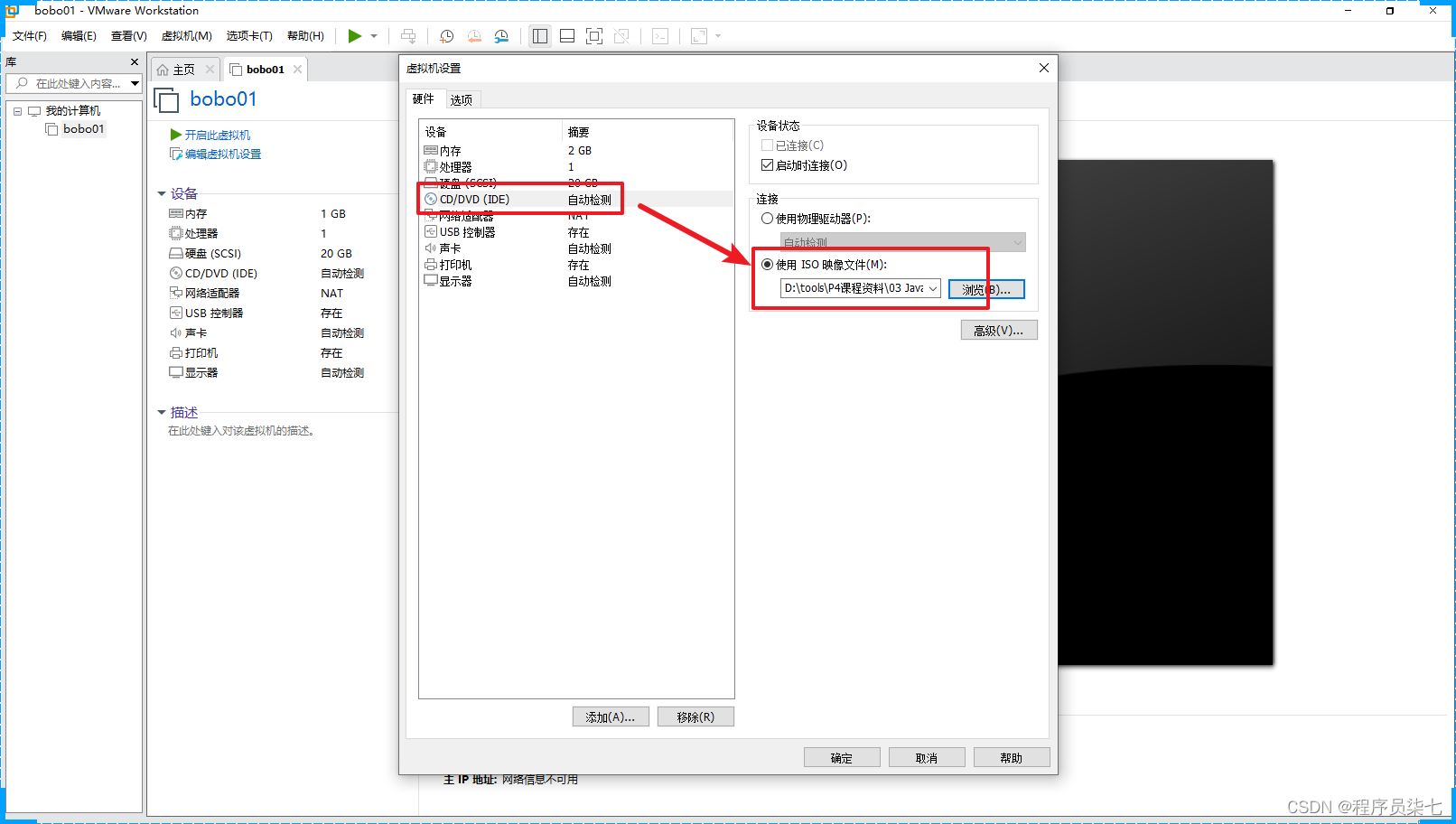Select 处理器 row in hardware list

click(x=576, y=167)
